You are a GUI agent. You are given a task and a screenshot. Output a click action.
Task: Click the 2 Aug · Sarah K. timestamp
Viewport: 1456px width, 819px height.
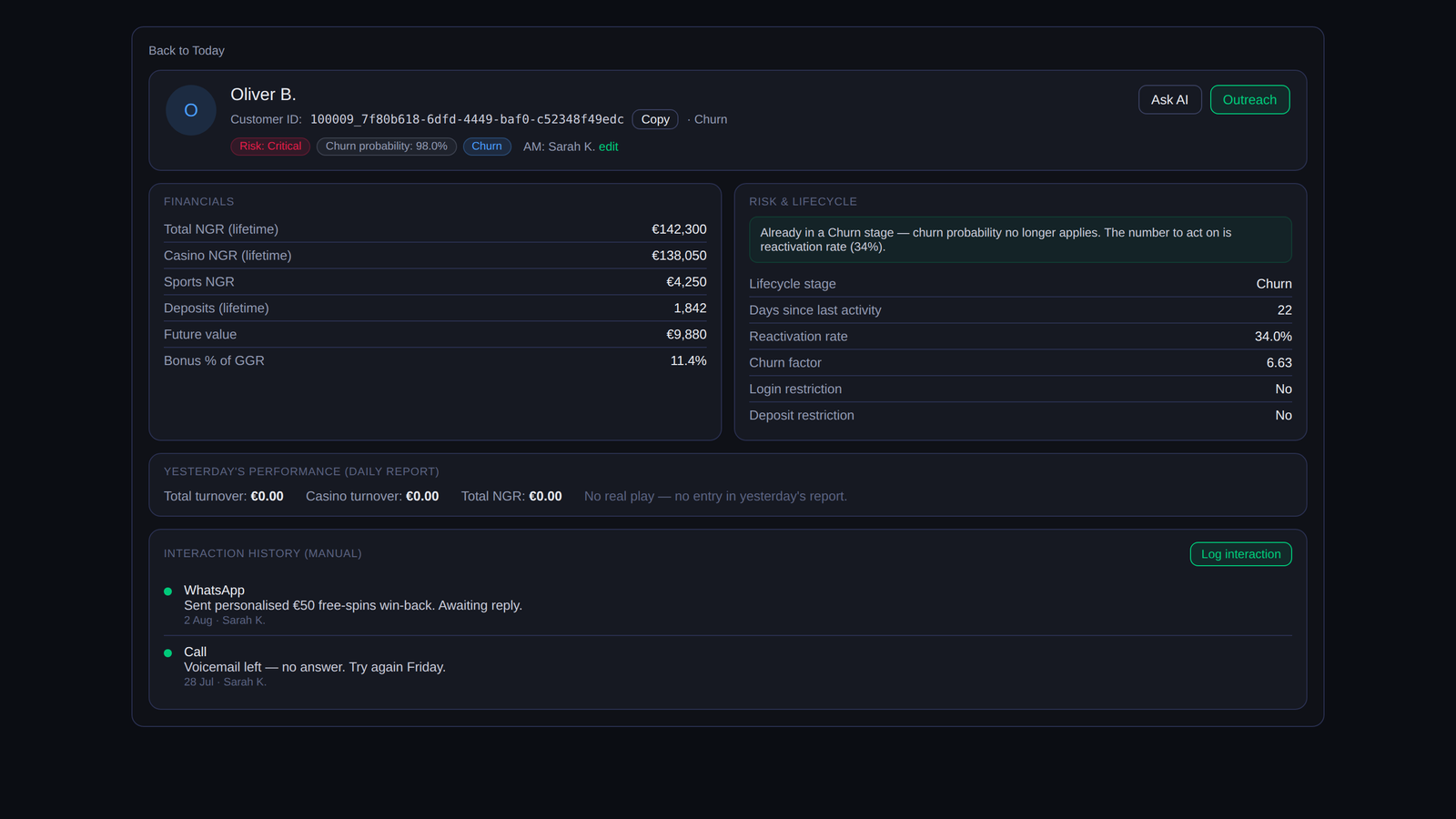[x=224, y=621]
